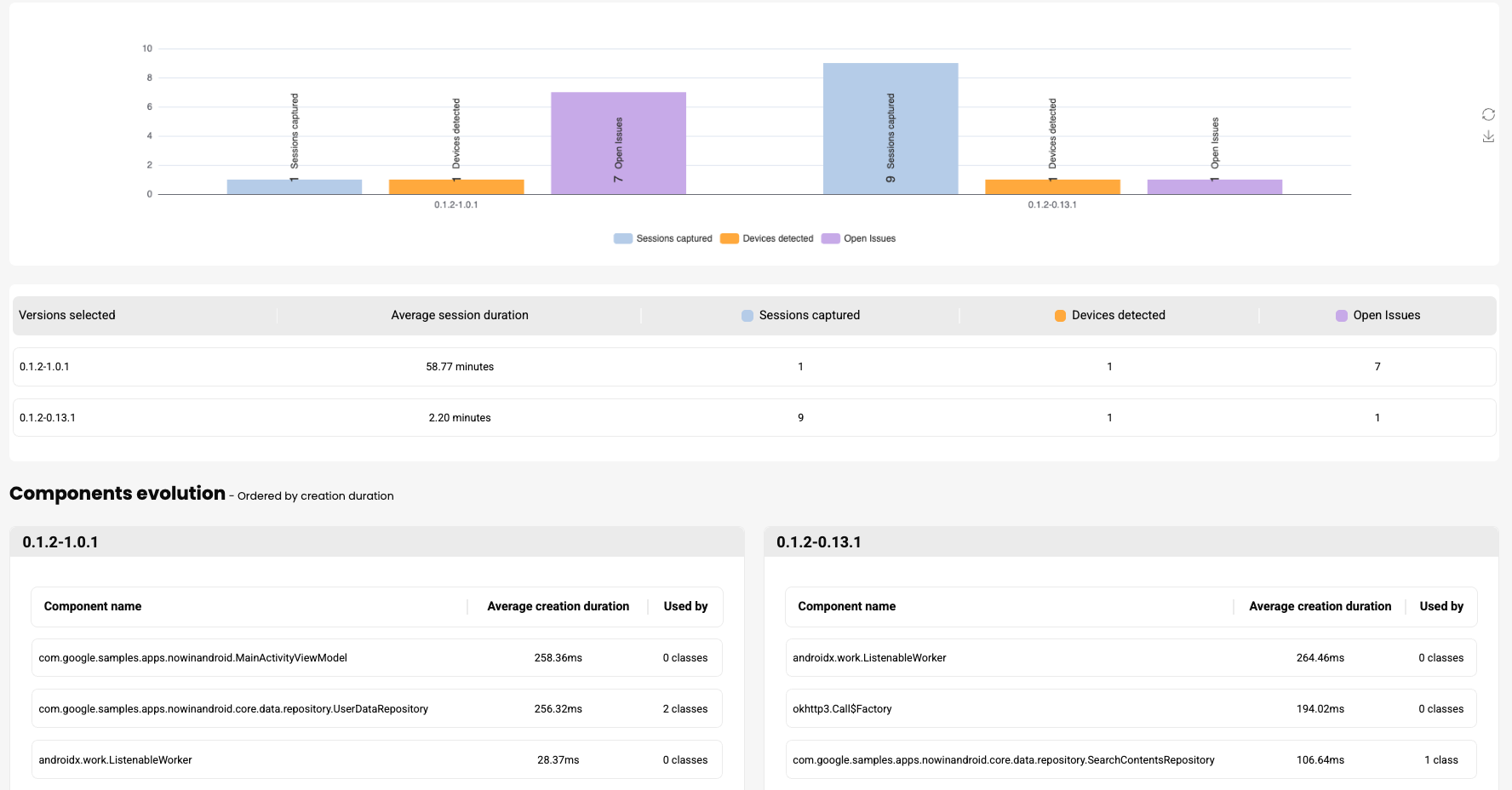The width and height of the screenshot is (1512, 790).
Task: Click the blue Sessions captured bar showing 9
Action: (891, 128)
